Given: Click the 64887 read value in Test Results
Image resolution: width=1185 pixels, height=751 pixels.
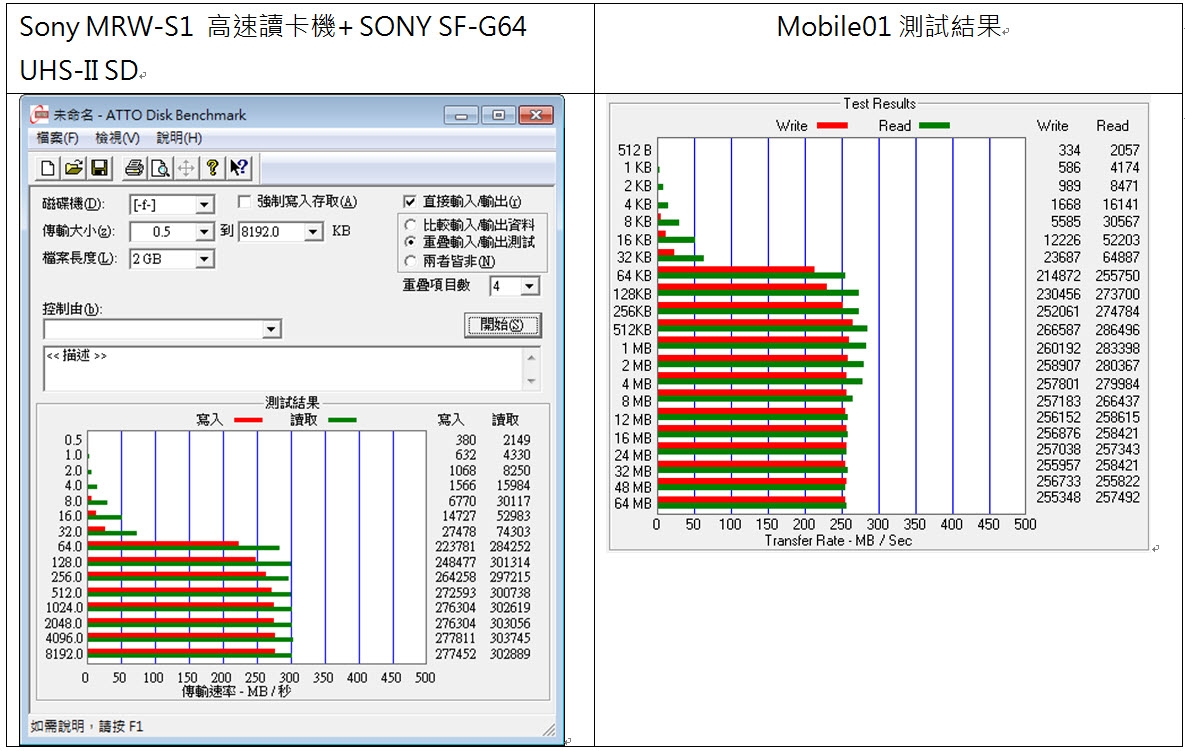Looking at the screenshot, I should (x=1121, y=258).
